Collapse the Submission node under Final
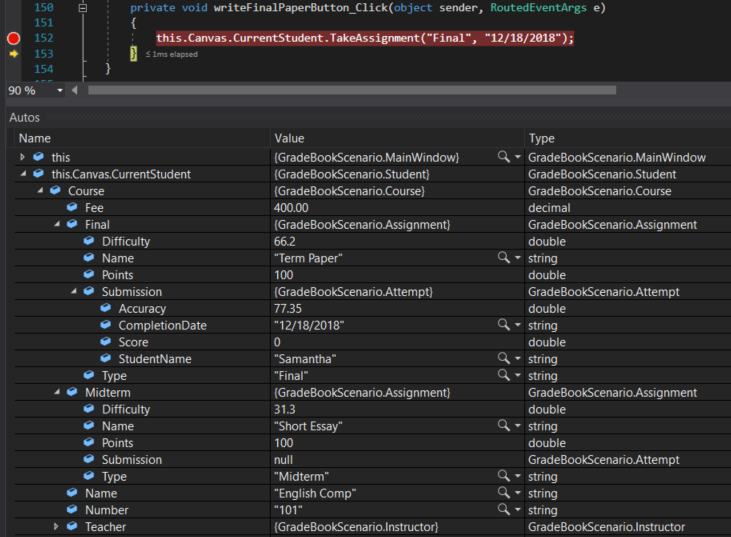 (x=74, y=291)
